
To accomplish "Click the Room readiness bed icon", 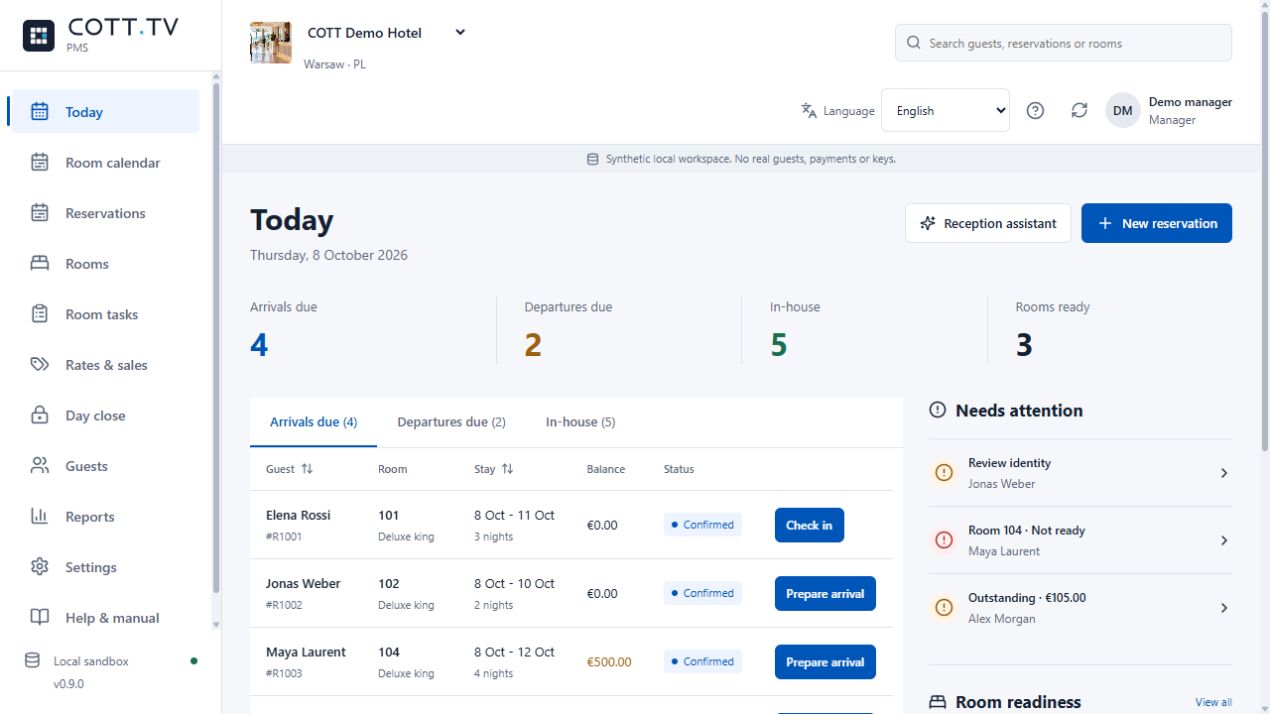I will pyautogui.click(x=937, y=702).
